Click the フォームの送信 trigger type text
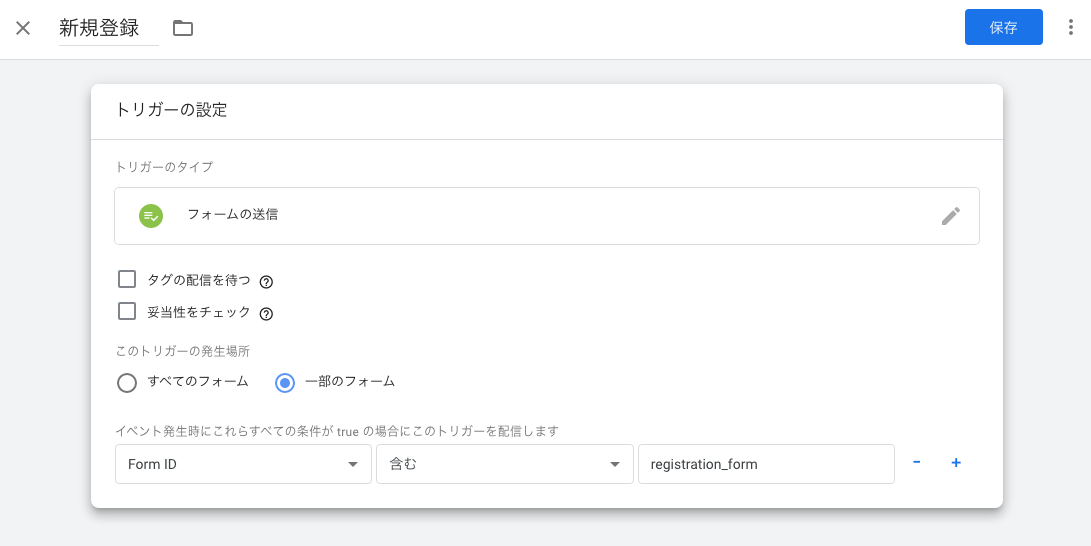The width and height of the screenshot is (1091, 546). click(233, 214)
